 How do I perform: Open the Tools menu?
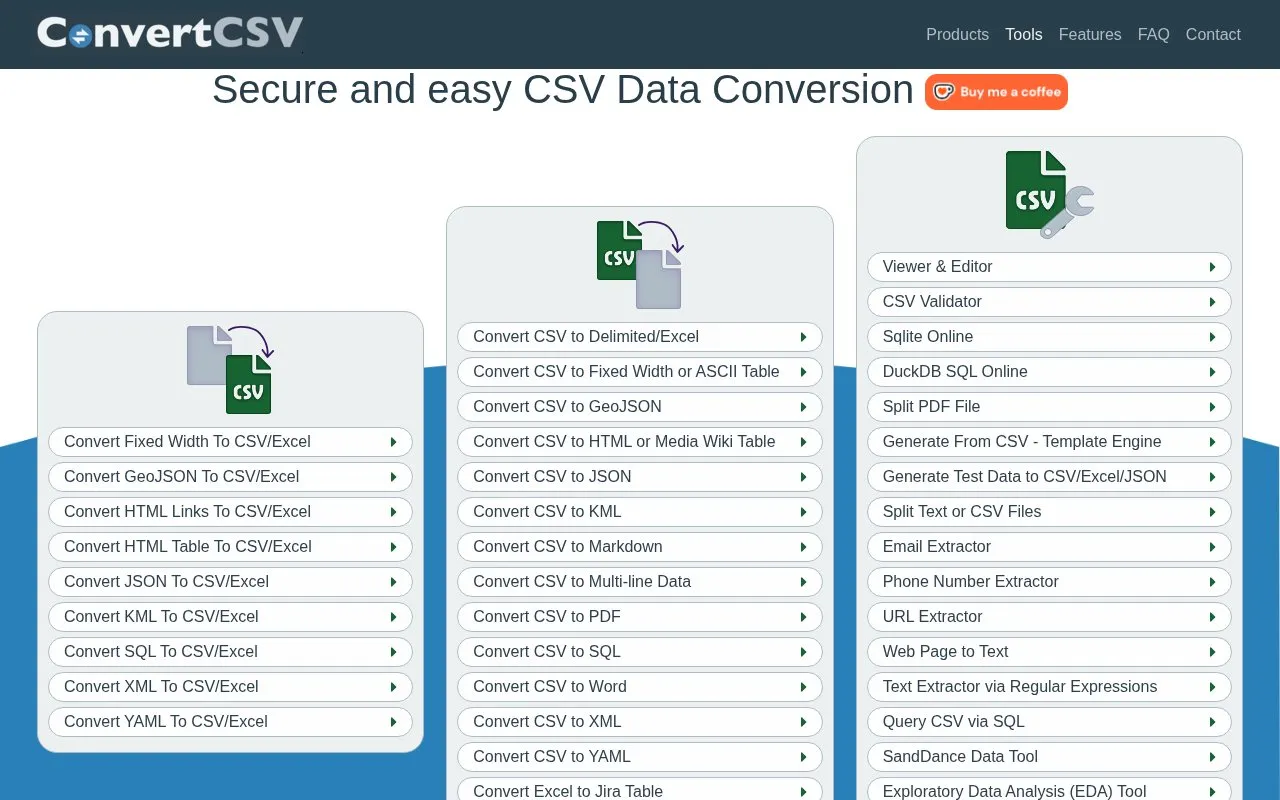[x=1024, y=34]
